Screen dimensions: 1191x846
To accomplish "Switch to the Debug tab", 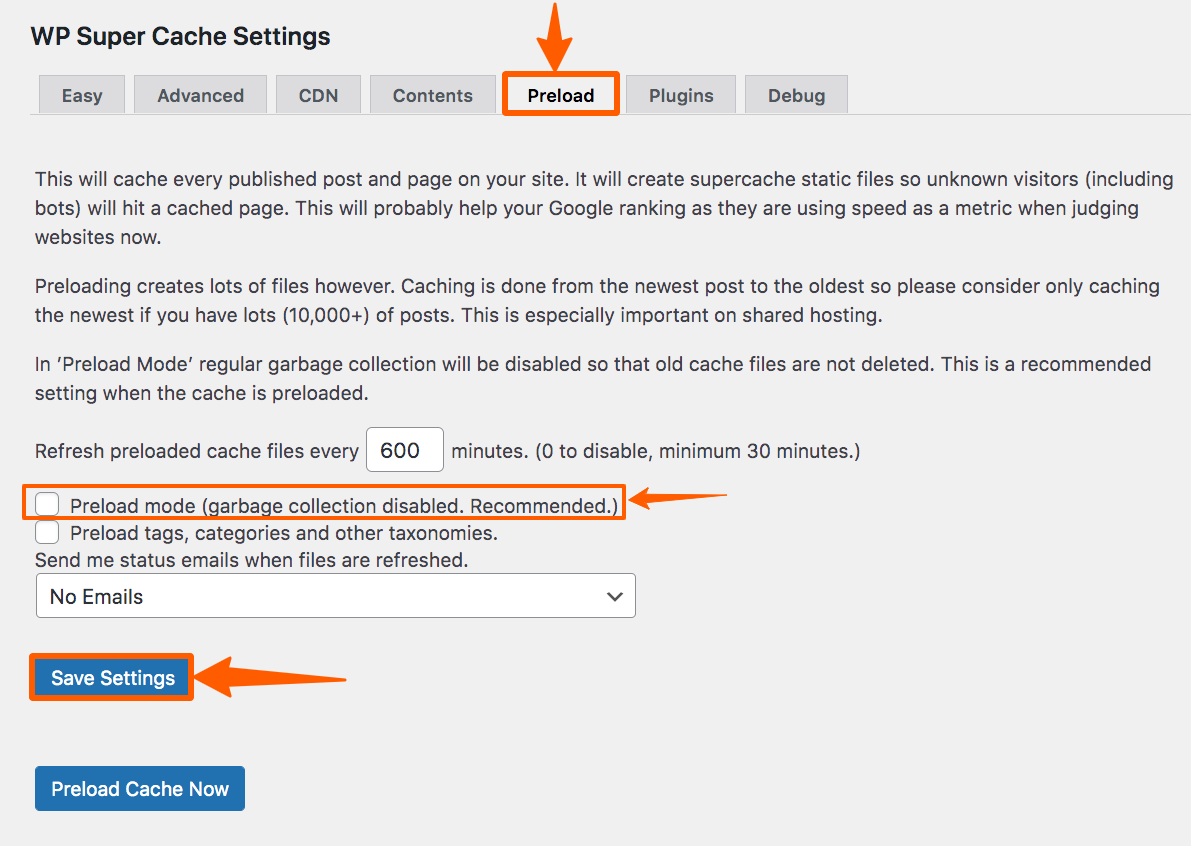I will tap(796, 94).
